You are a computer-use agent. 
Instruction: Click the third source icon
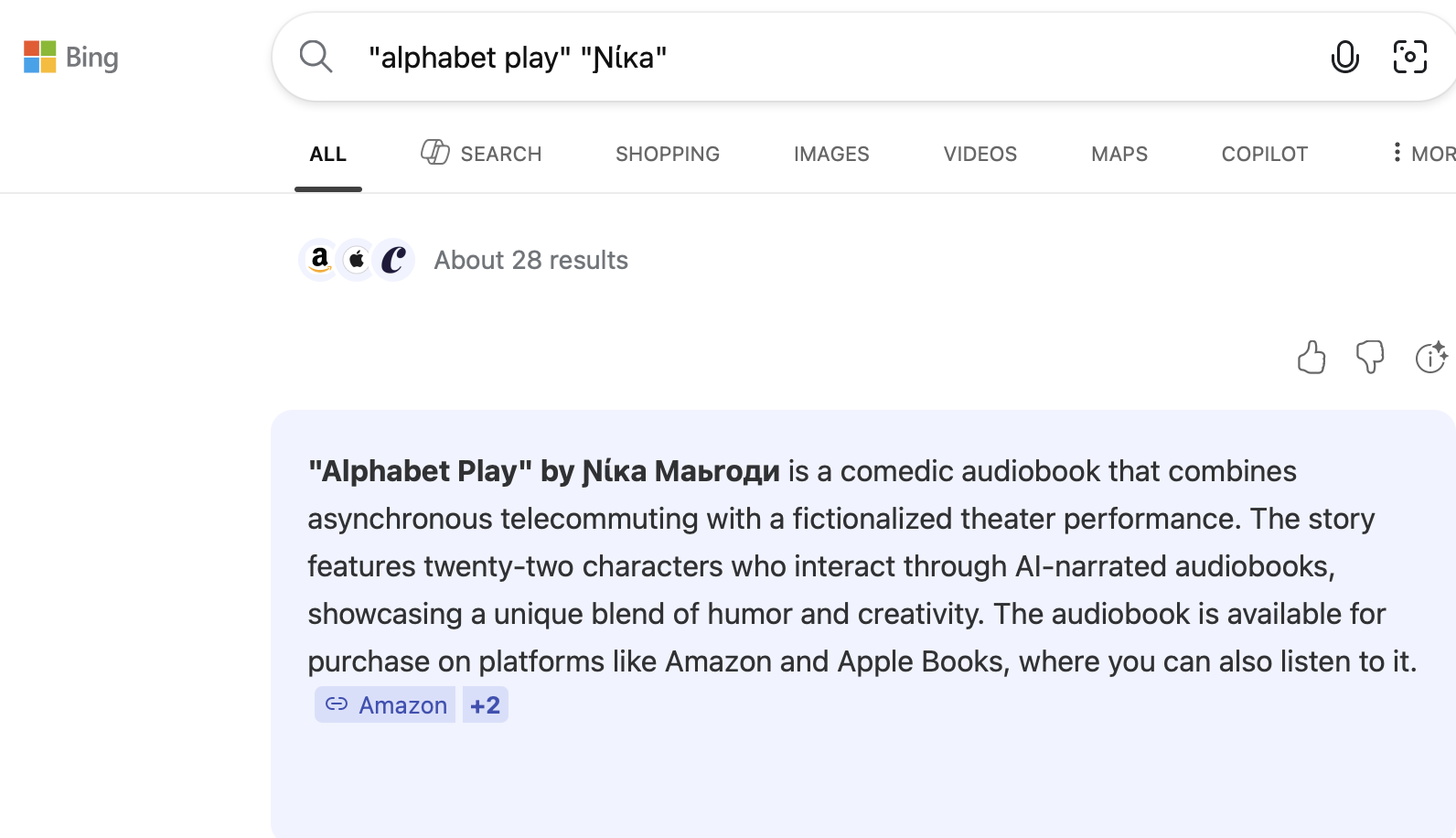coord(394,260)
